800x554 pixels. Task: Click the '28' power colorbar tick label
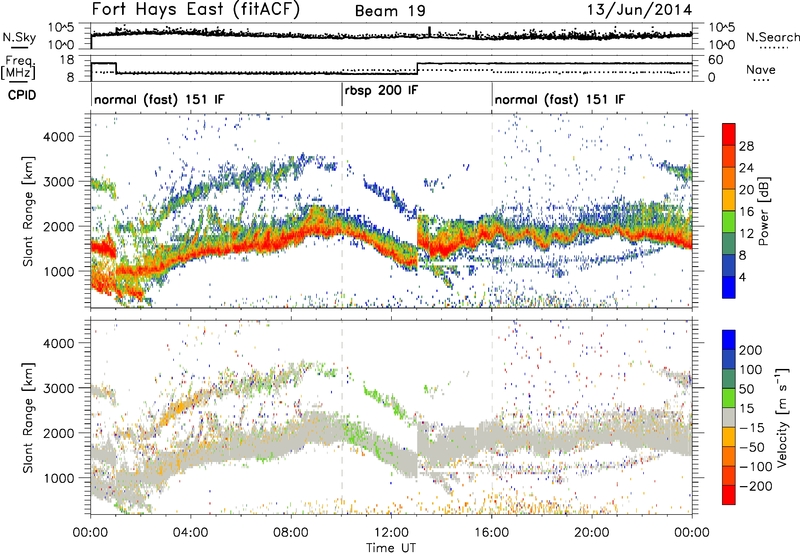click(x=746, y=146)
